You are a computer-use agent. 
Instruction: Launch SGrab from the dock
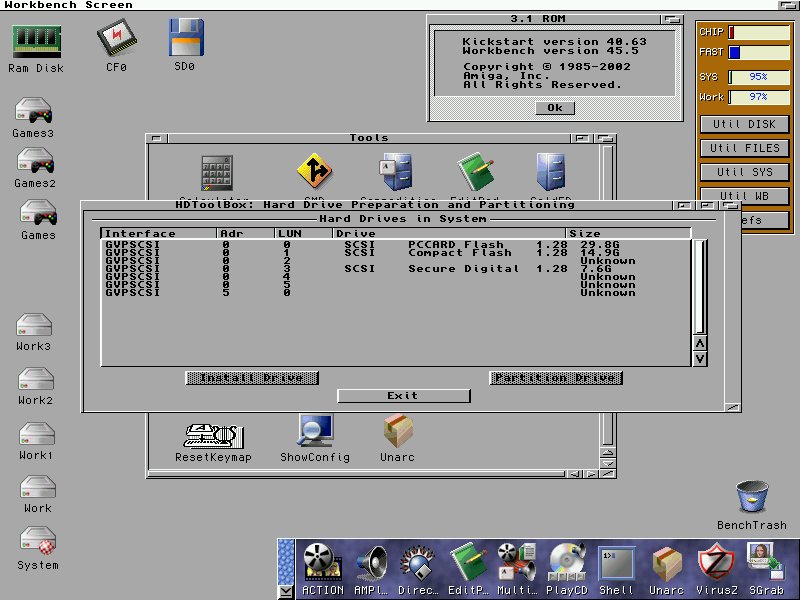pyautogui.click(x=765, y=563)
